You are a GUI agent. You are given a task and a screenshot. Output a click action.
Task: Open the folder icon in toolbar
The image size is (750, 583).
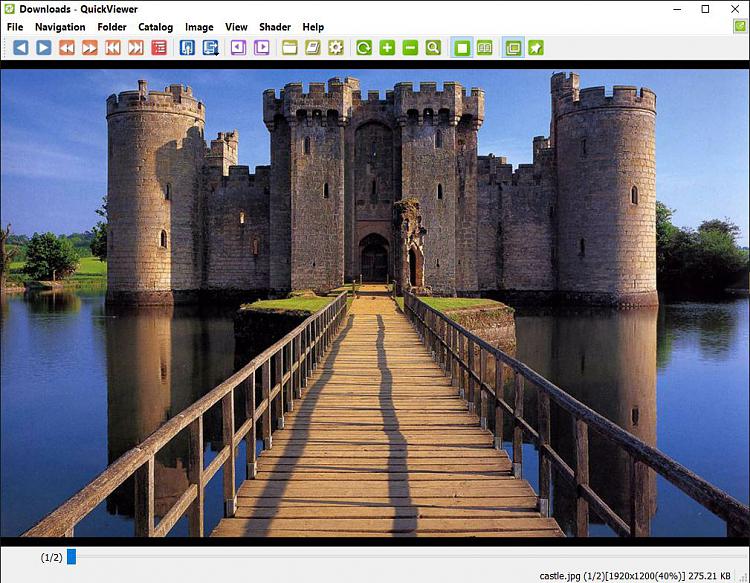coord(289,48)
